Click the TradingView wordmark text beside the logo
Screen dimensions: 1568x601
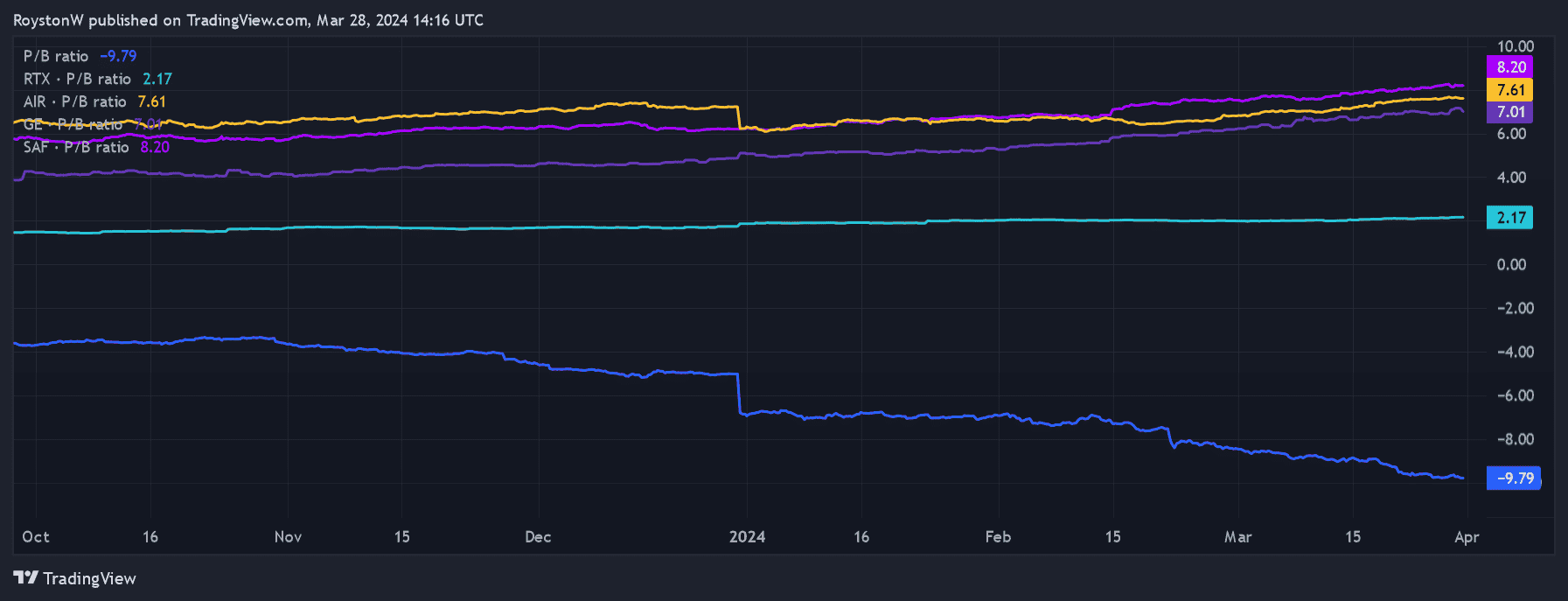coord(90,579)
